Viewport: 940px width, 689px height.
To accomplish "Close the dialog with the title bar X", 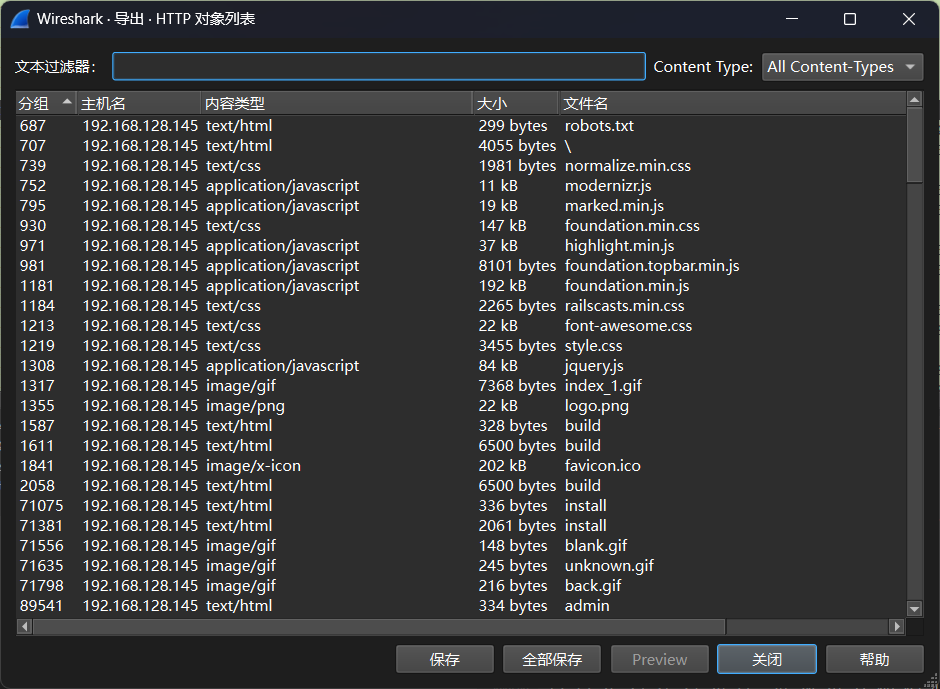I will coord(908,19).
